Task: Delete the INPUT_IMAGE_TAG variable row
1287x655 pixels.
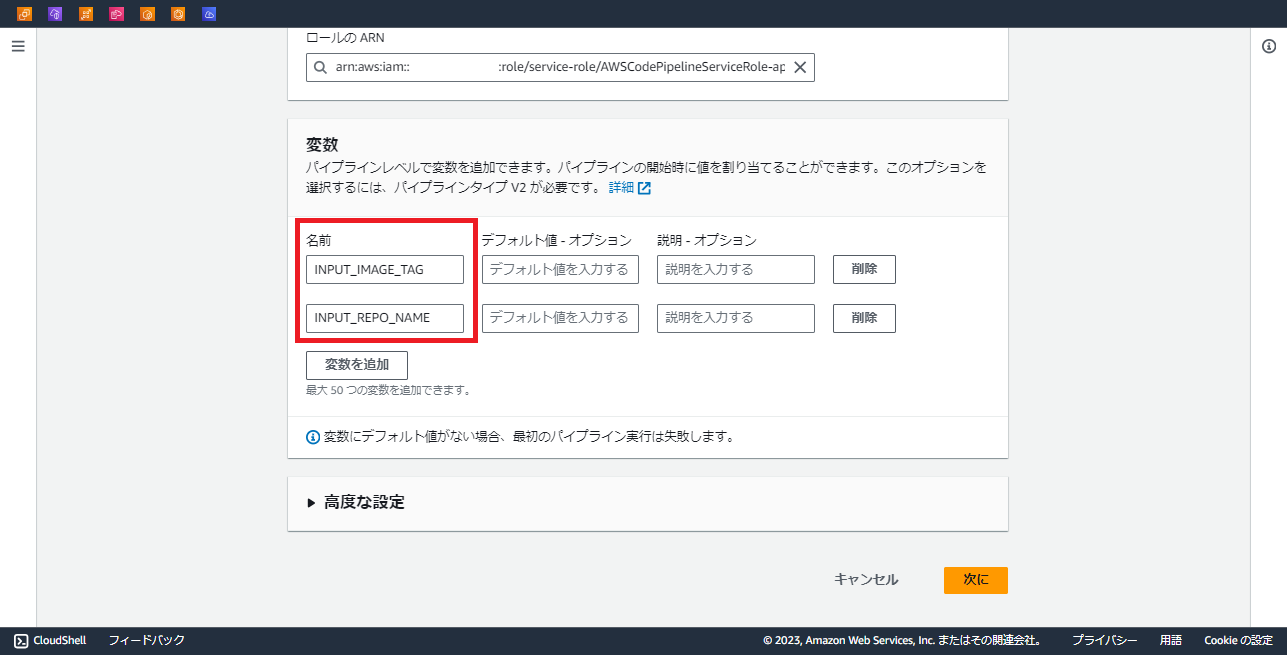Action: point(864,269)
